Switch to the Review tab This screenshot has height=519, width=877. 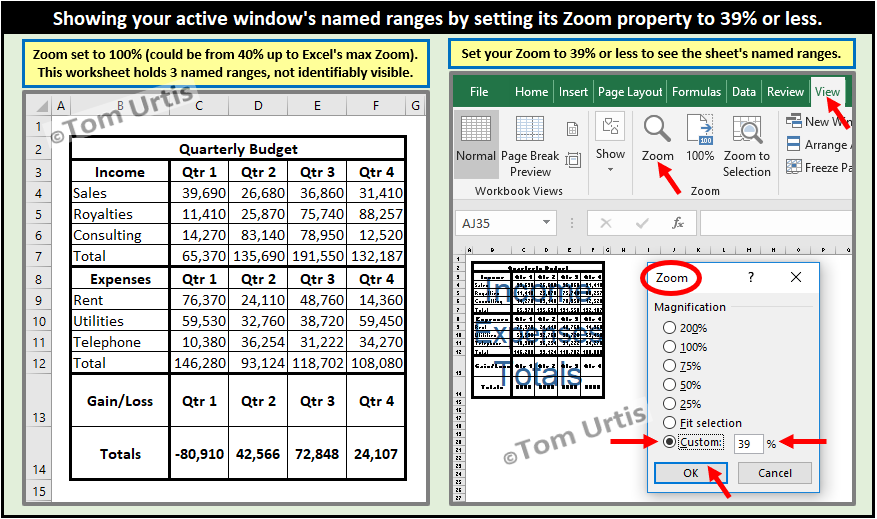coord(785,92)
